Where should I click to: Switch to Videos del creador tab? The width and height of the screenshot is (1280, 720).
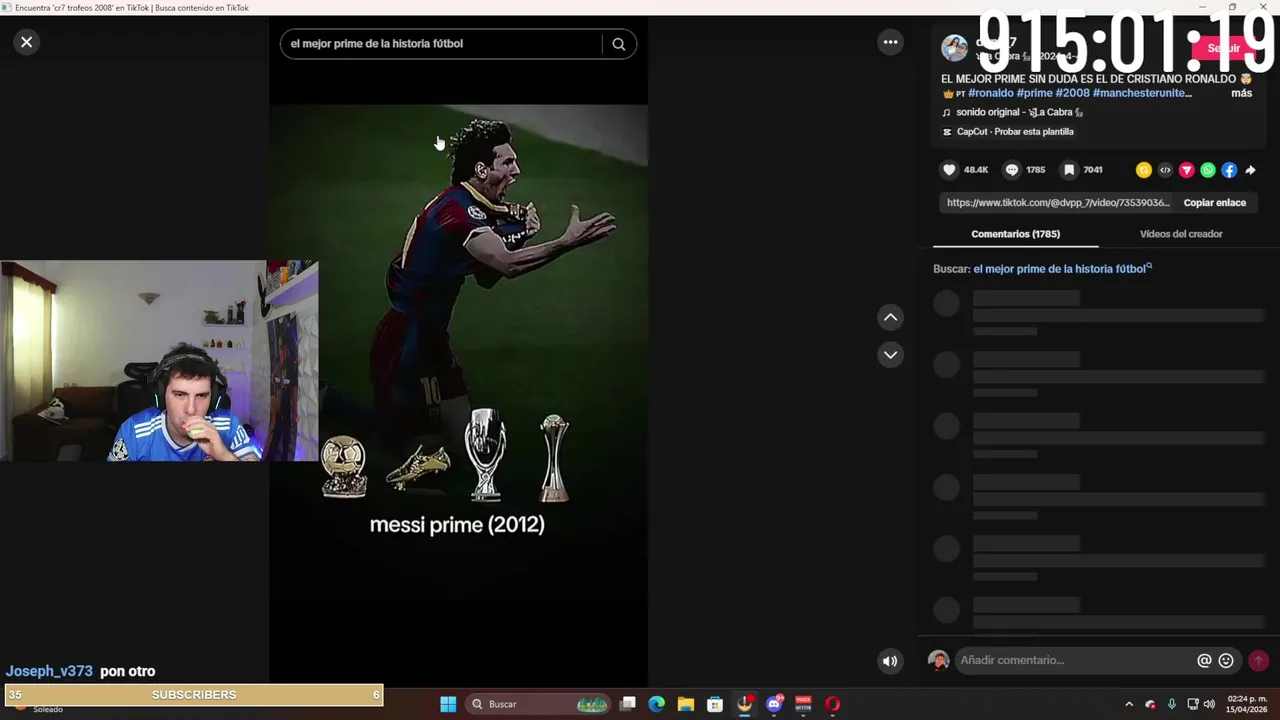pos(1181,234)
